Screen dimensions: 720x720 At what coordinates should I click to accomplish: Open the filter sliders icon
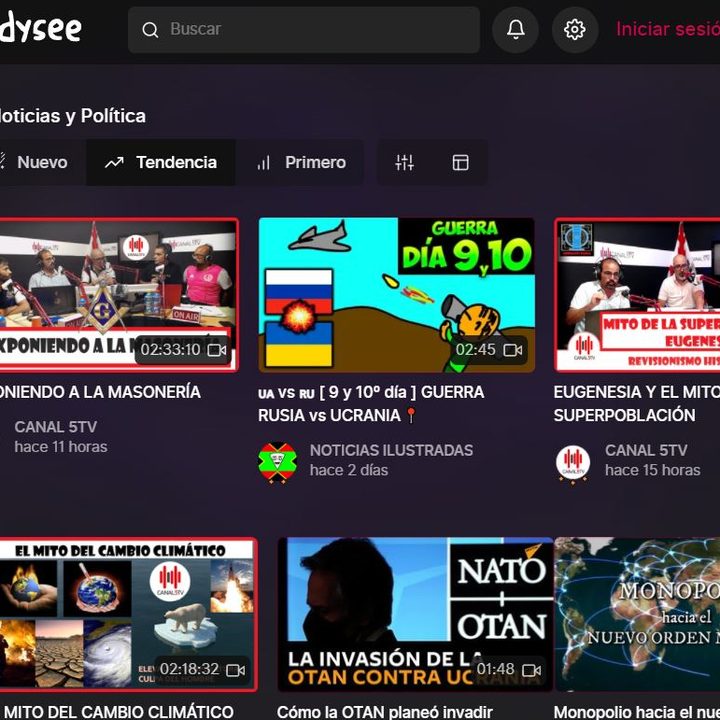pyautogui.click(x=404, y=162)
